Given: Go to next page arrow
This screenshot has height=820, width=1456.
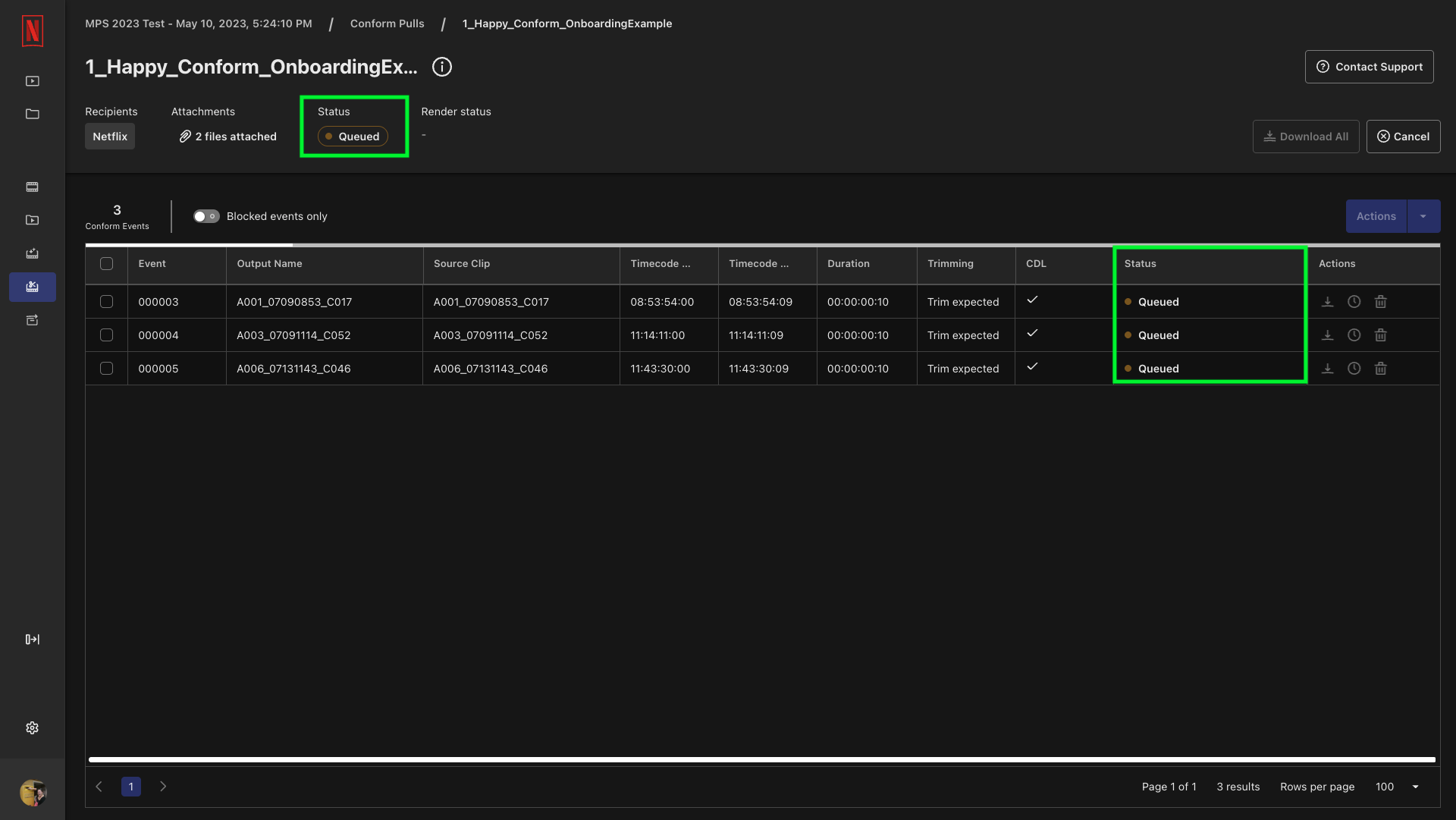Looking at the screenshot, I should click(163, 787).
